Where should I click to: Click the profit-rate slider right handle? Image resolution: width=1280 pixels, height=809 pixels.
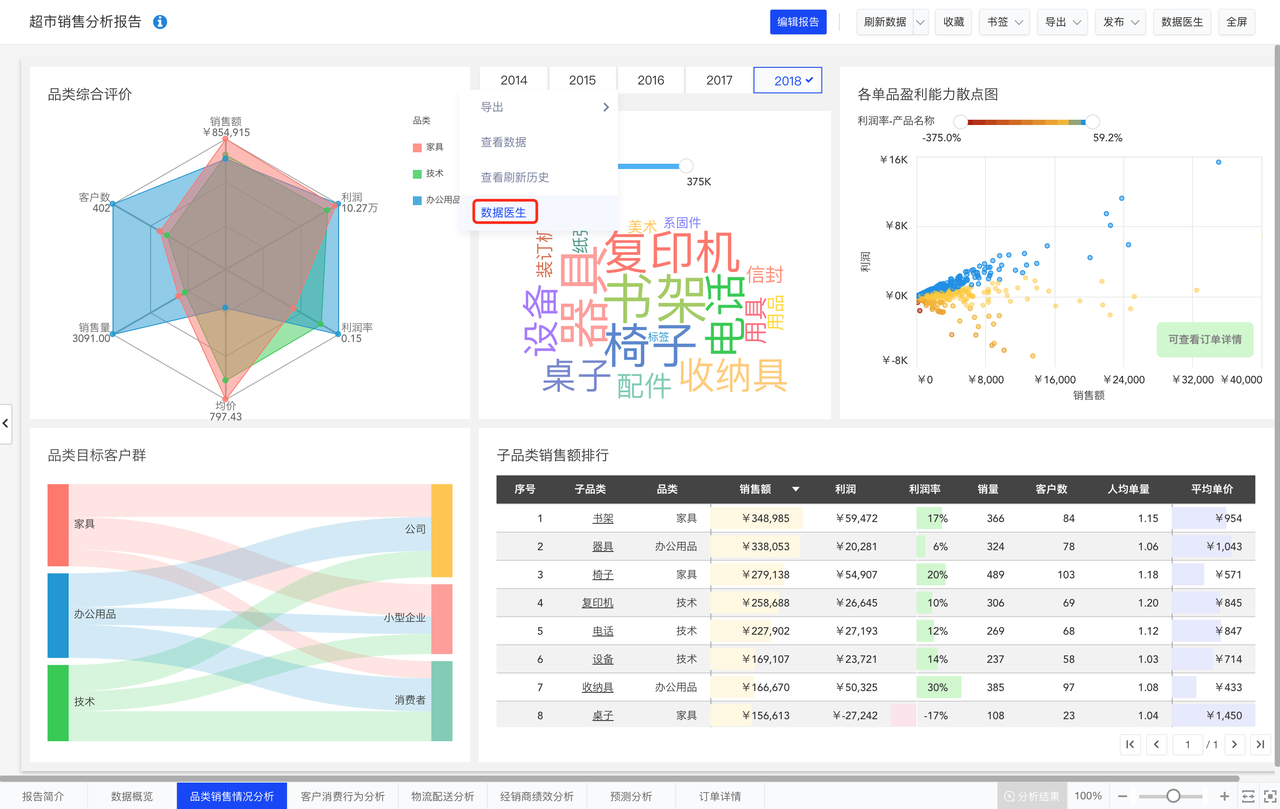tap(1092, 122)
